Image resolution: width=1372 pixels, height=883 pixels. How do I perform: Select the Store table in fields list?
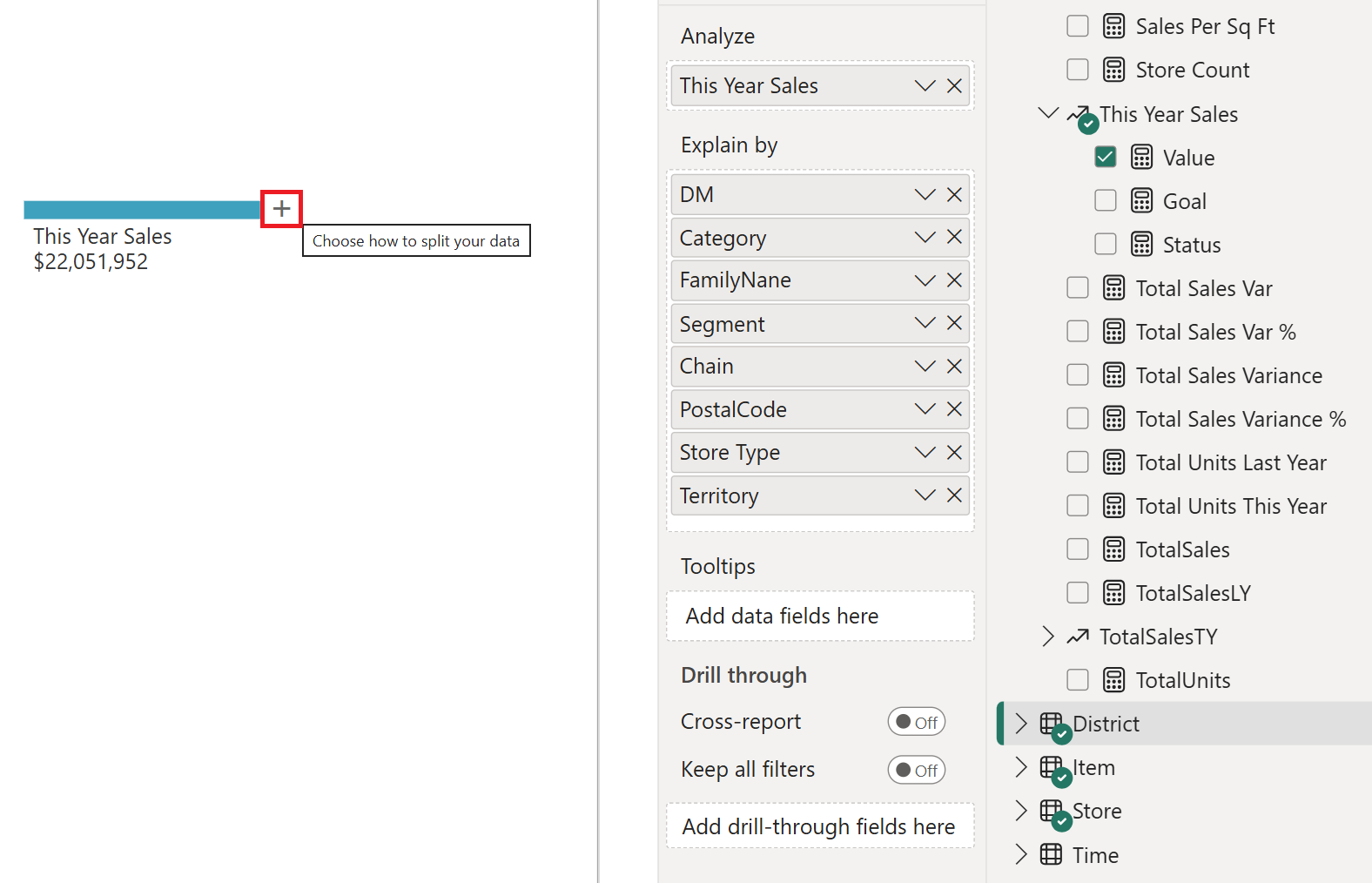(1096, 812)
